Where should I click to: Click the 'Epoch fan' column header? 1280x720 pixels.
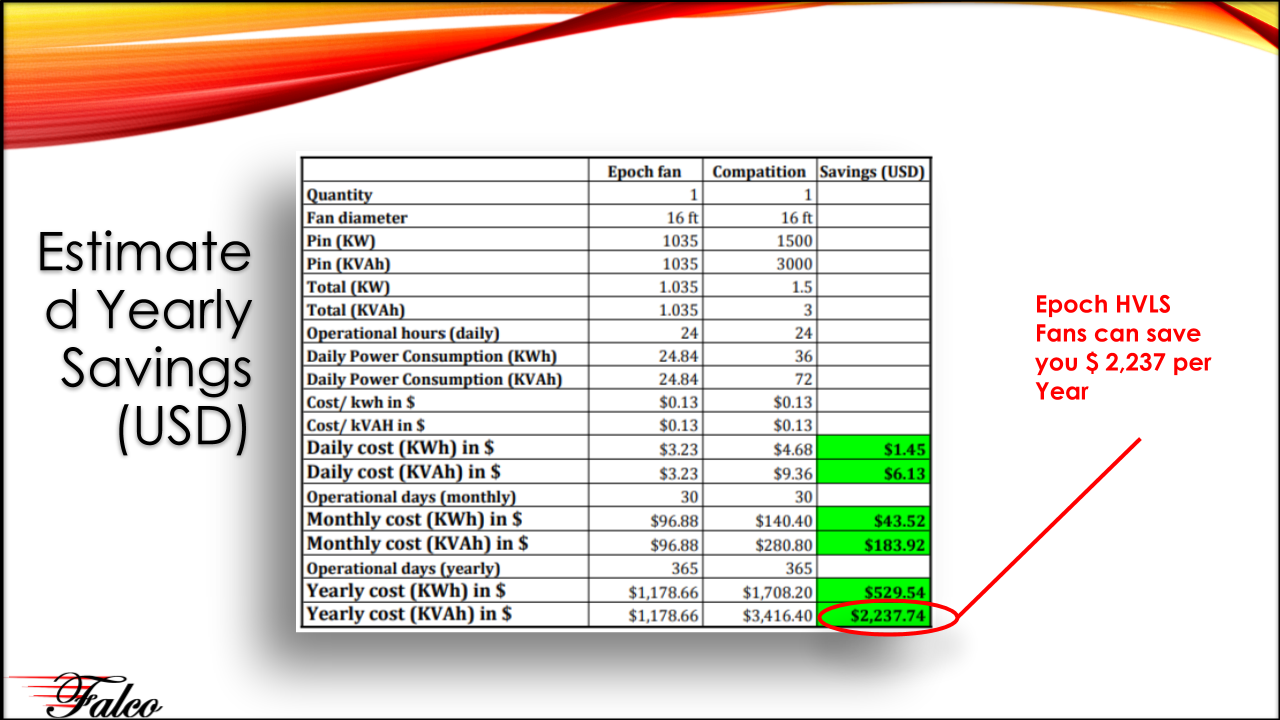pos(644,172)
